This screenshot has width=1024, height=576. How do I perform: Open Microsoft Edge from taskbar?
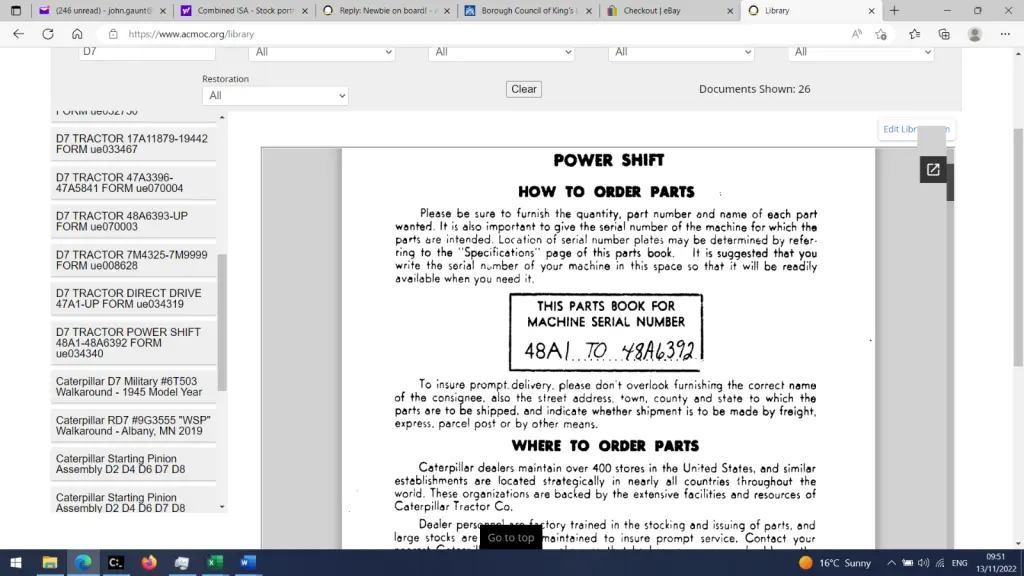pyautogui.click(x=83, y=562)
